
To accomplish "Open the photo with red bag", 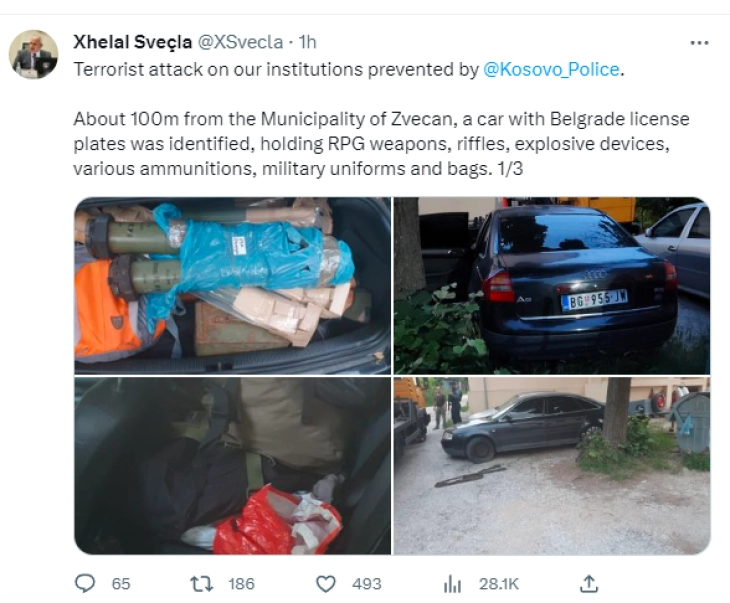I will [x=233, y=466].
